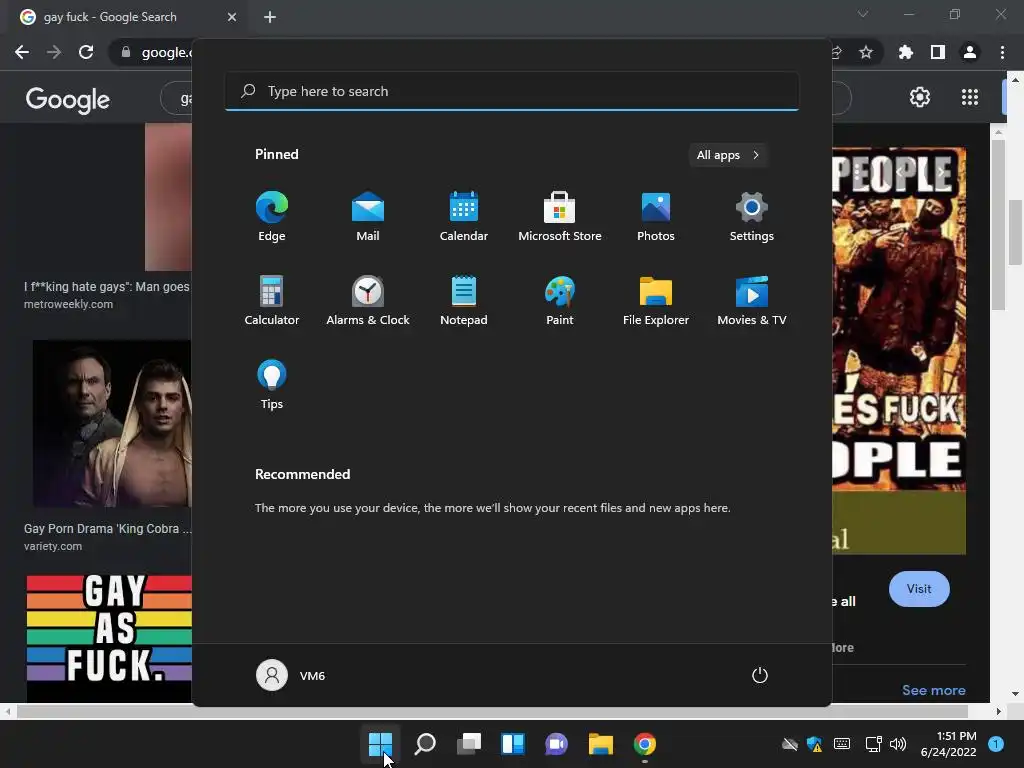
Task: Click the site lock icon in address bar
Action: pyautogui.click(x=126, y=52)
